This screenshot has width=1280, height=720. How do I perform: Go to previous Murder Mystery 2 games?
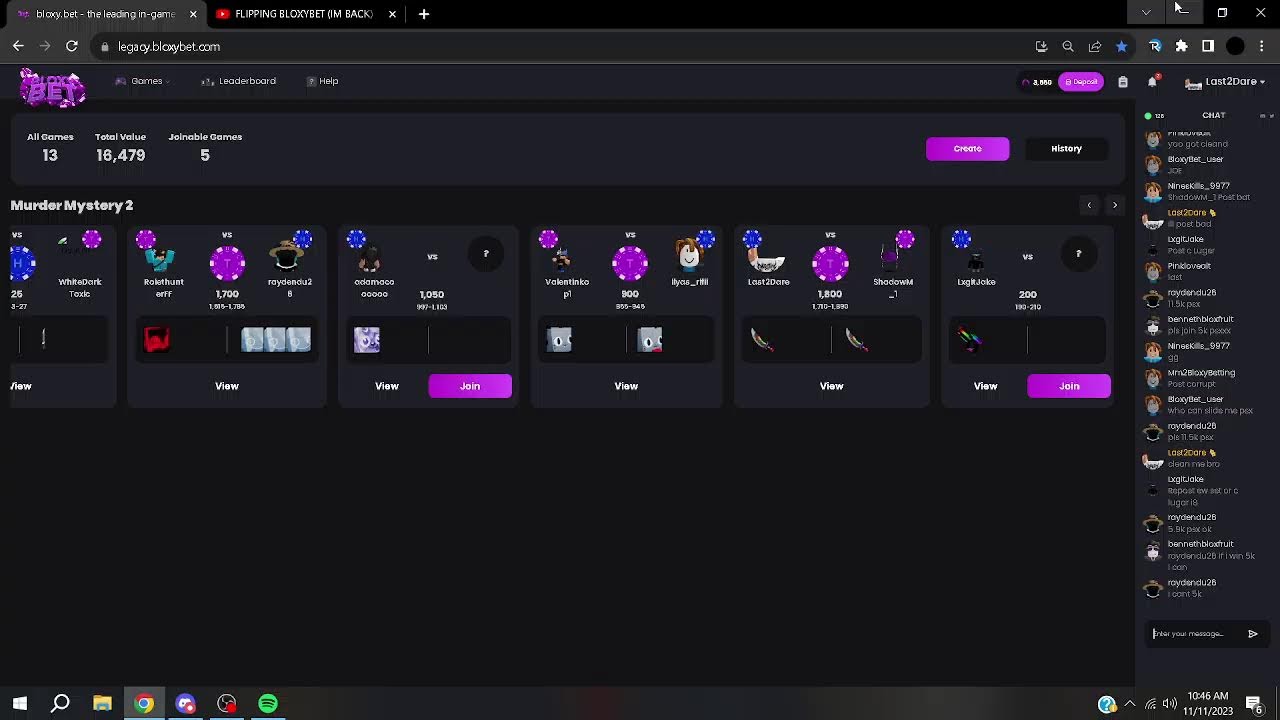pyautogui.click(x=1089, y=205)
